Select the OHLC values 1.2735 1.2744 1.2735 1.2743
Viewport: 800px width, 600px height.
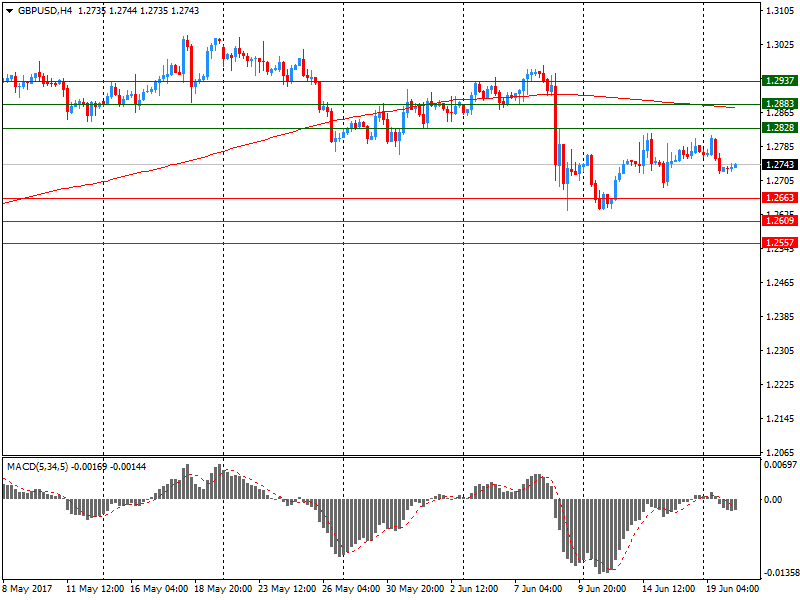138,11
